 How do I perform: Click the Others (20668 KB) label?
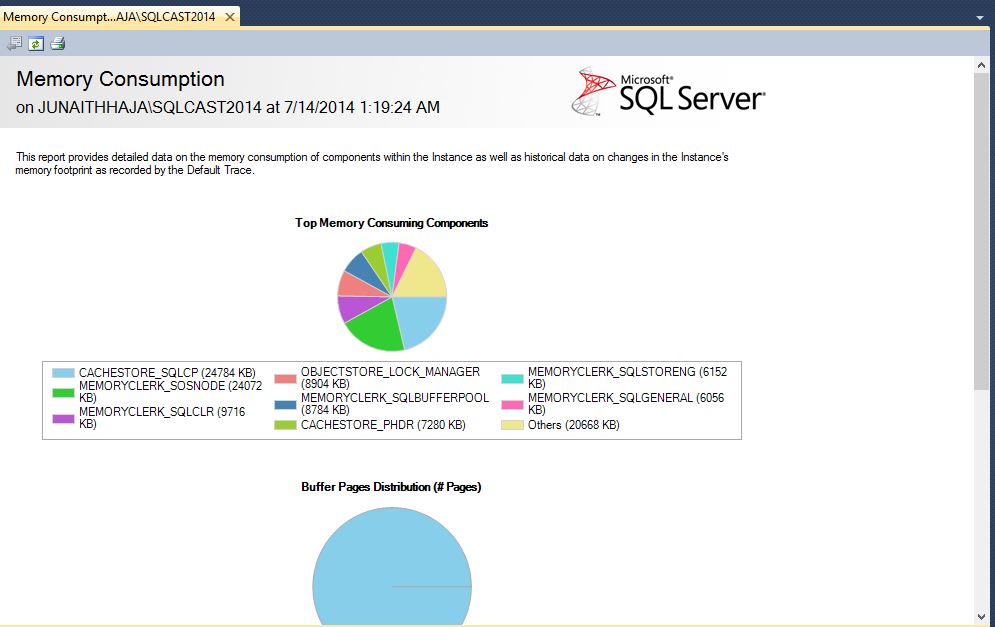(x=574, y=425)
